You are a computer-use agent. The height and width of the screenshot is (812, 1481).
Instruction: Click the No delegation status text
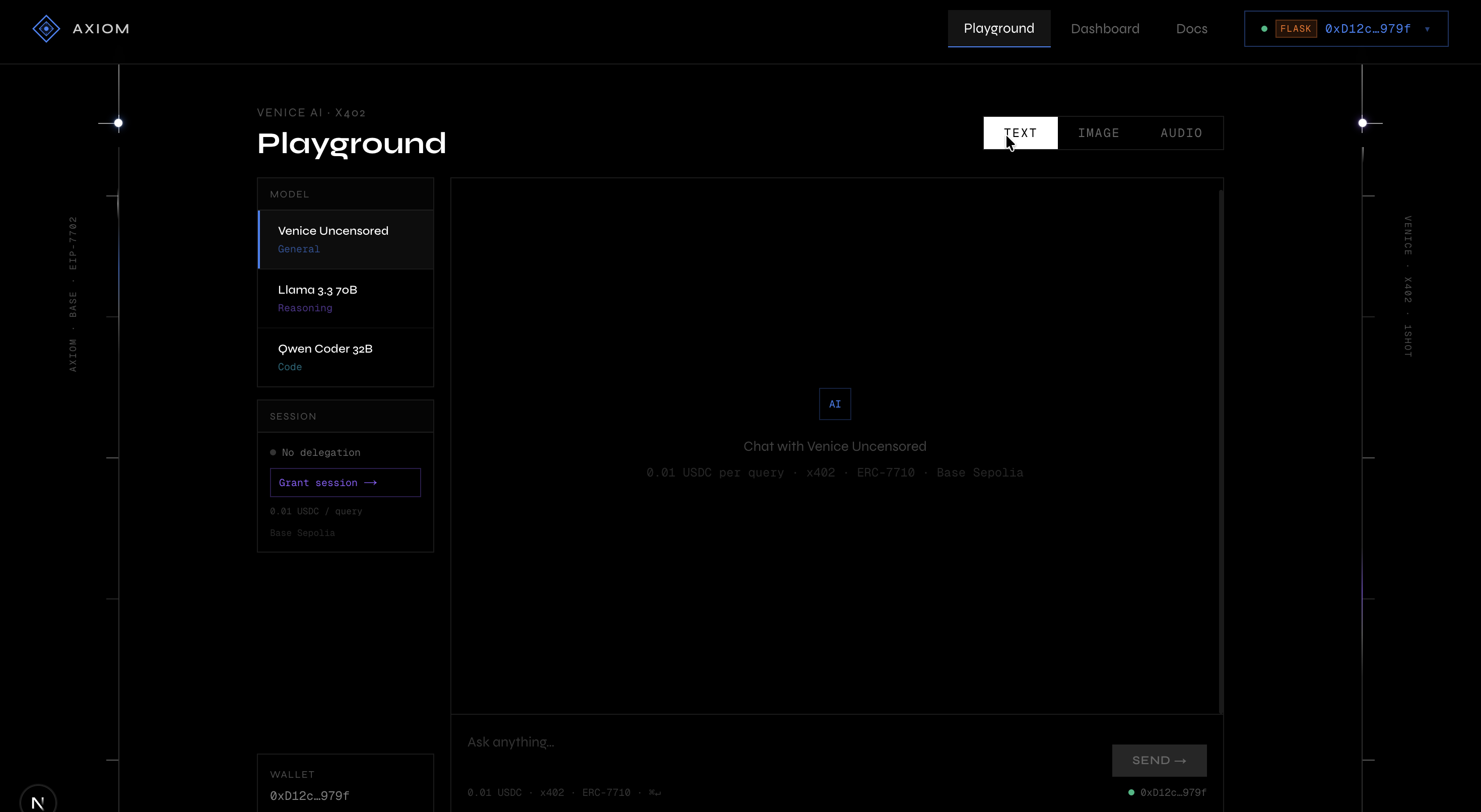(321, 452)
